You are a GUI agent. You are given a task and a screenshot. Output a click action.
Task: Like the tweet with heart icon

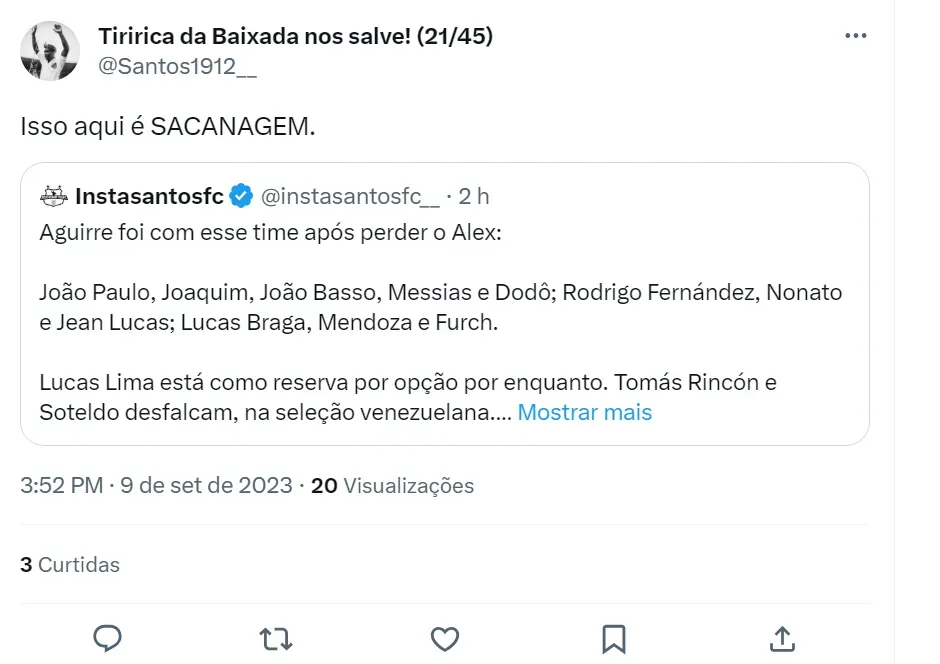click(444, 638)
